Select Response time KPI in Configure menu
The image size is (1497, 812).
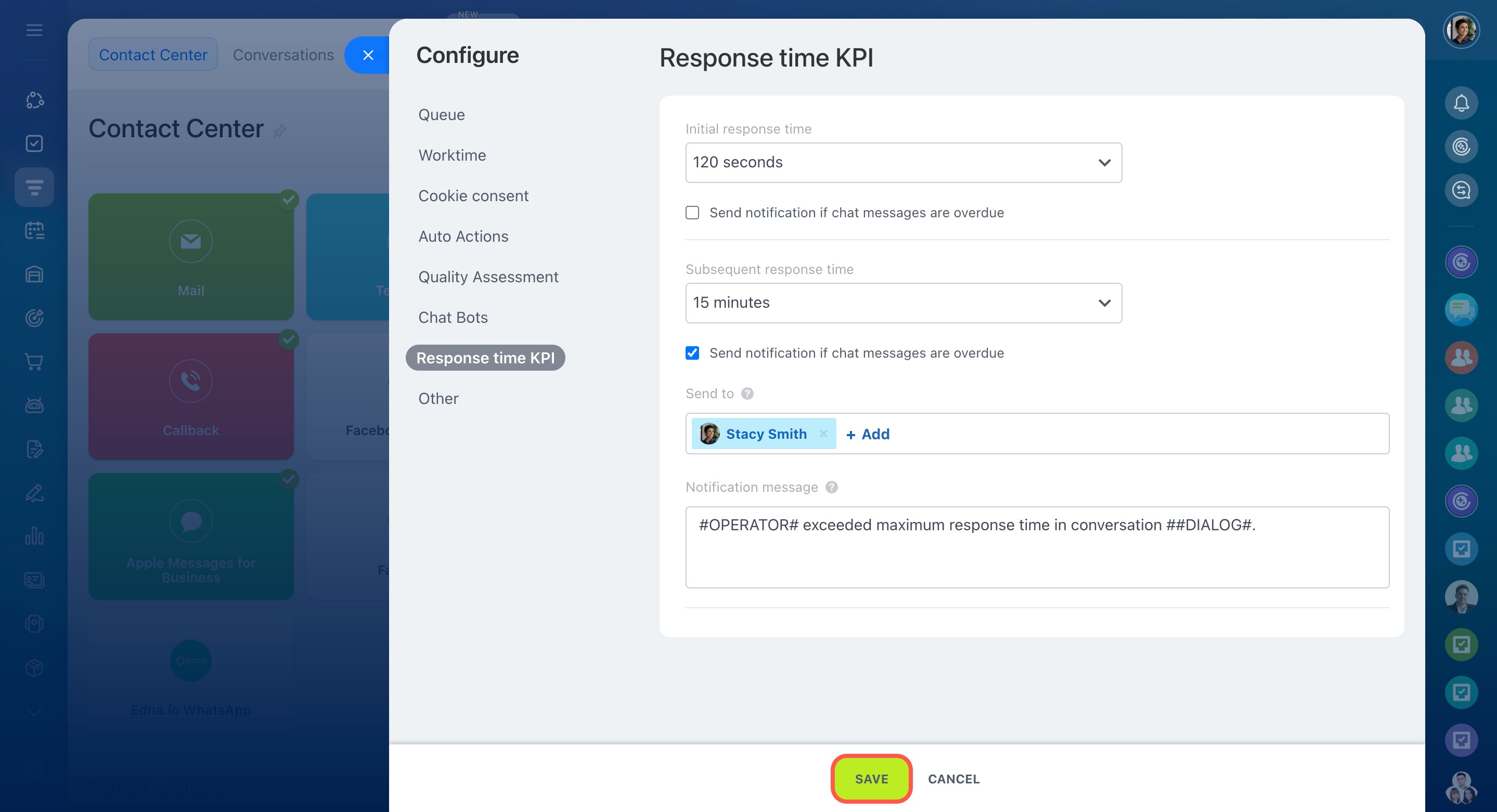pyautogui.click(x=485, y=358)
